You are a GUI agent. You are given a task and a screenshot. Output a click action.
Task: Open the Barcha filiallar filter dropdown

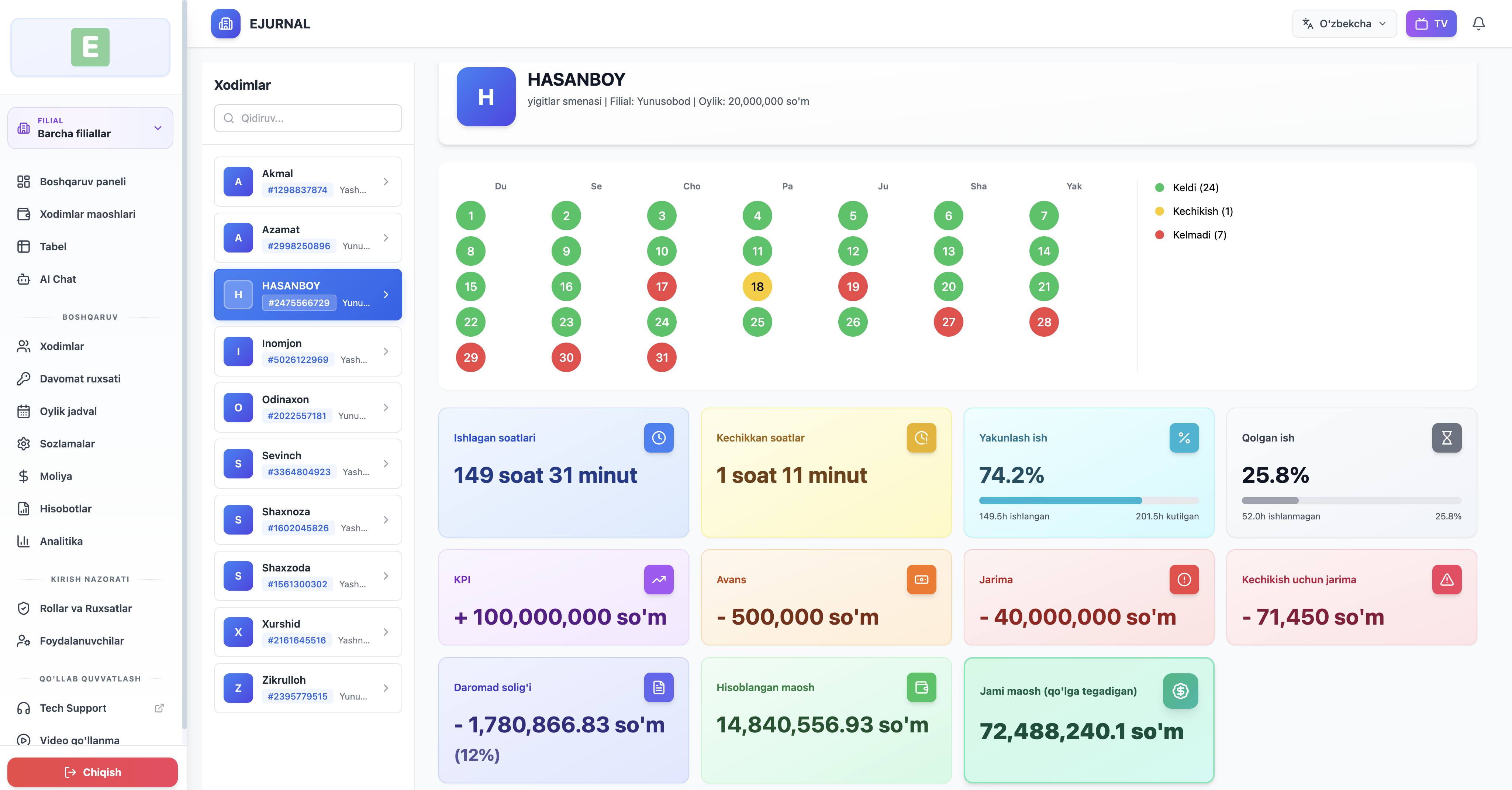point(90,128)
